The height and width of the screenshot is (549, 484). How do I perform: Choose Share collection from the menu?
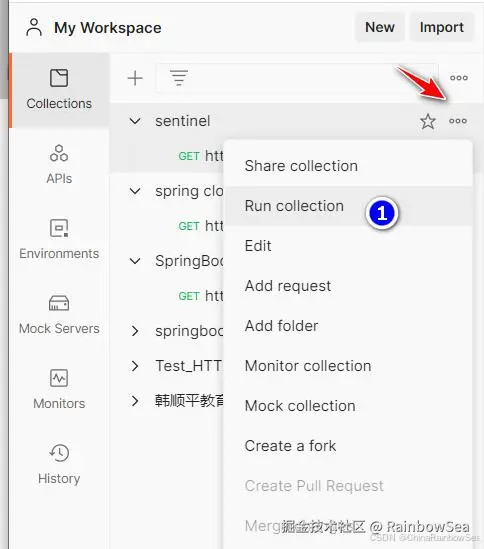[348, 166]
